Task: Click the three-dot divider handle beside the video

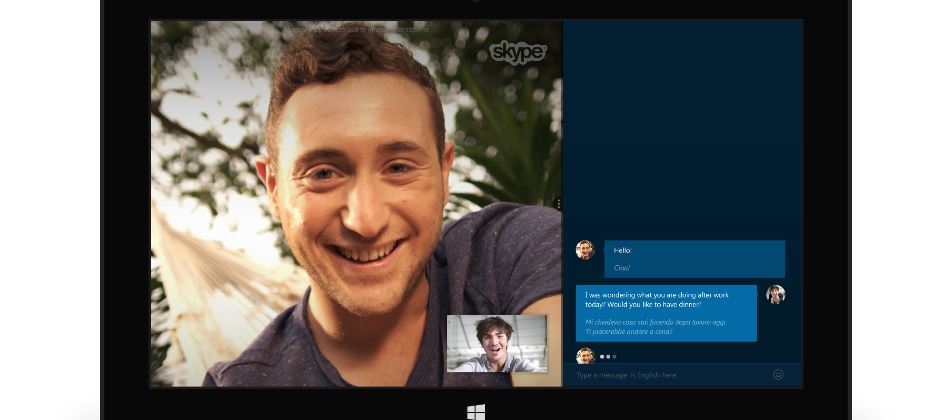Action: pyautogui.click(x=558, y=204)
